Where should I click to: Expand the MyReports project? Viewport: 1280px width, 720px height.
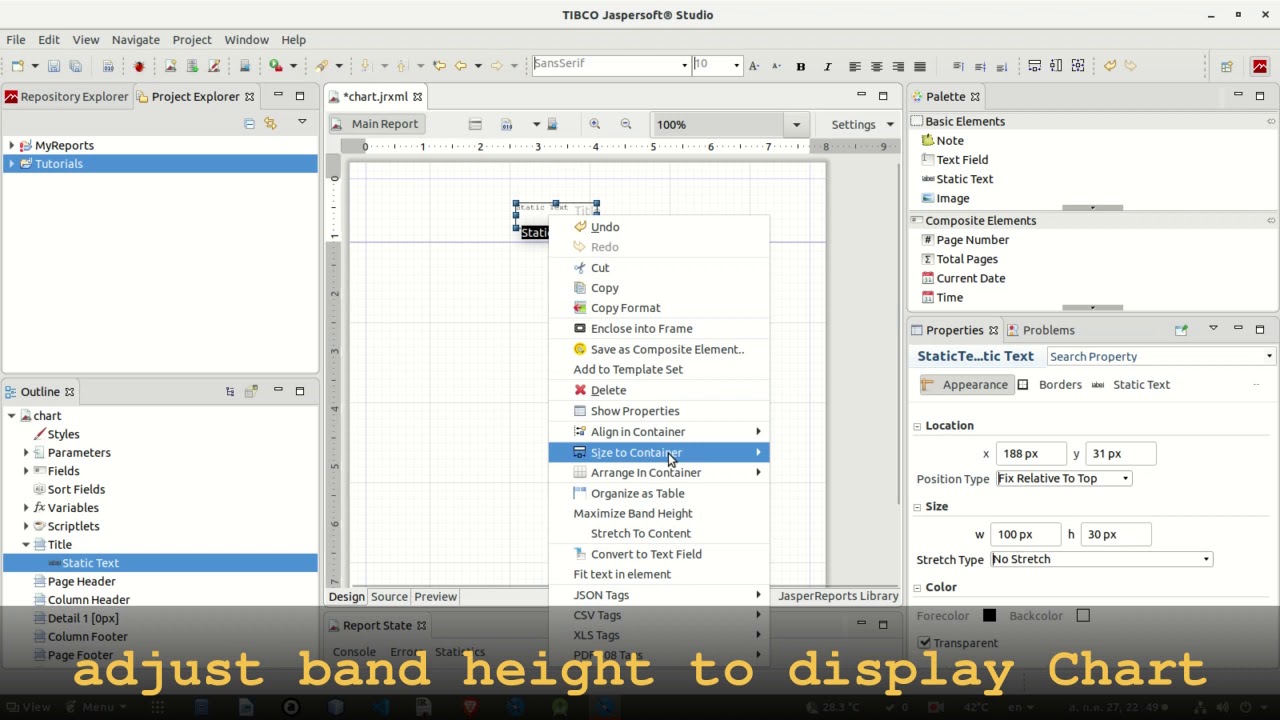[11, 146]
